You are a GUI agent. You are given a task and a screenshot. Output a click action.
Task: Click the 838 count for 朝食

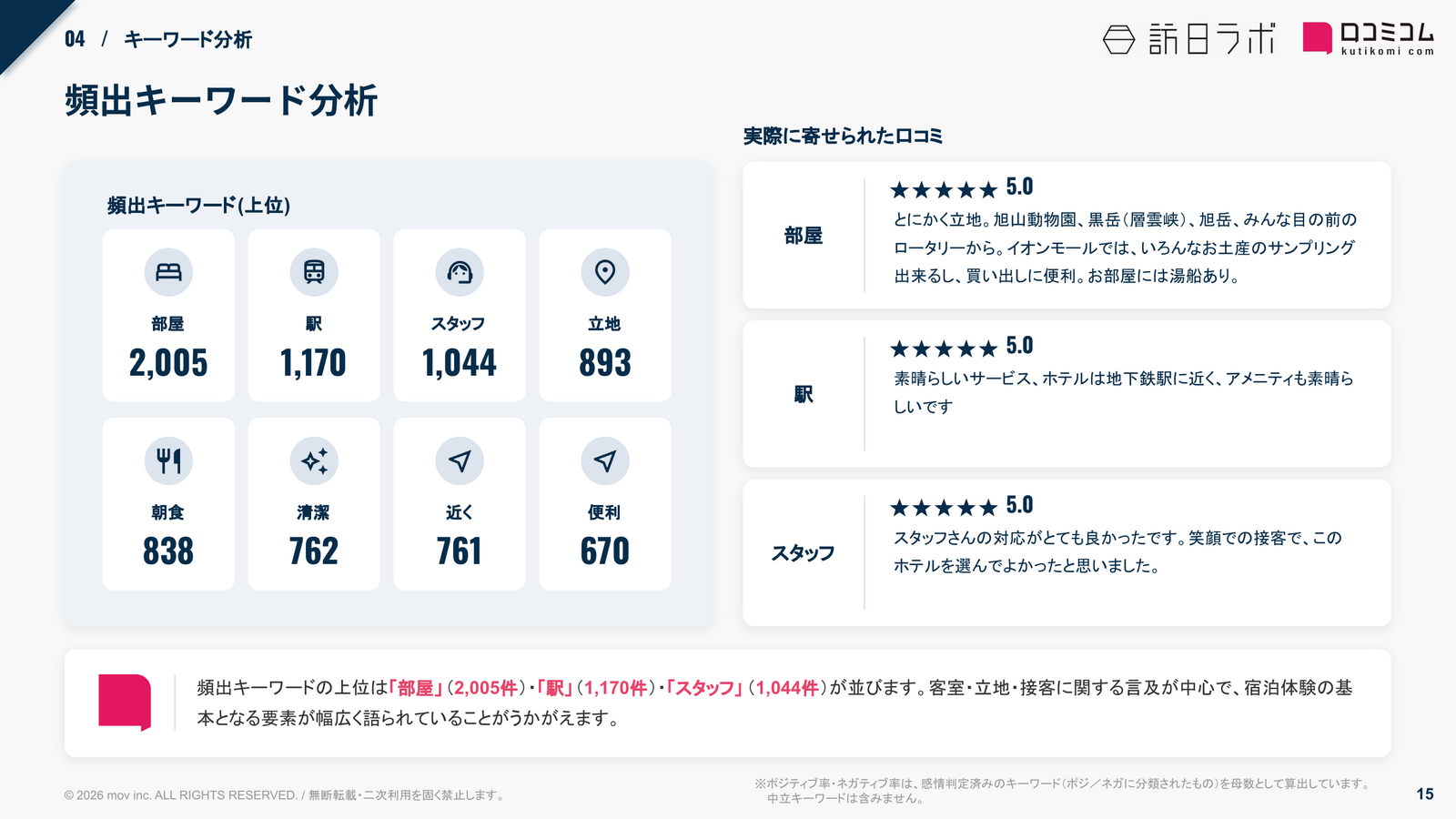coord(168,551)
